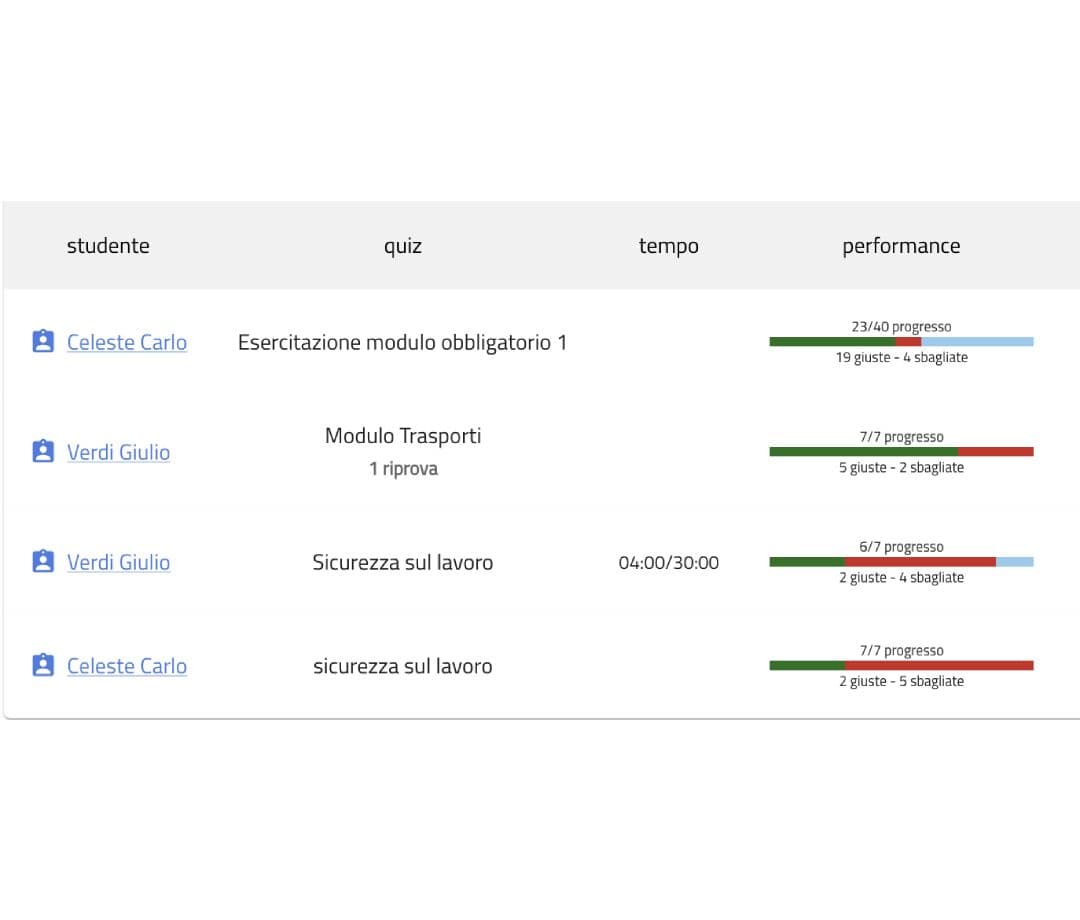
Task: Click the 6/7 progresso bar
Action: coord(900,562)
